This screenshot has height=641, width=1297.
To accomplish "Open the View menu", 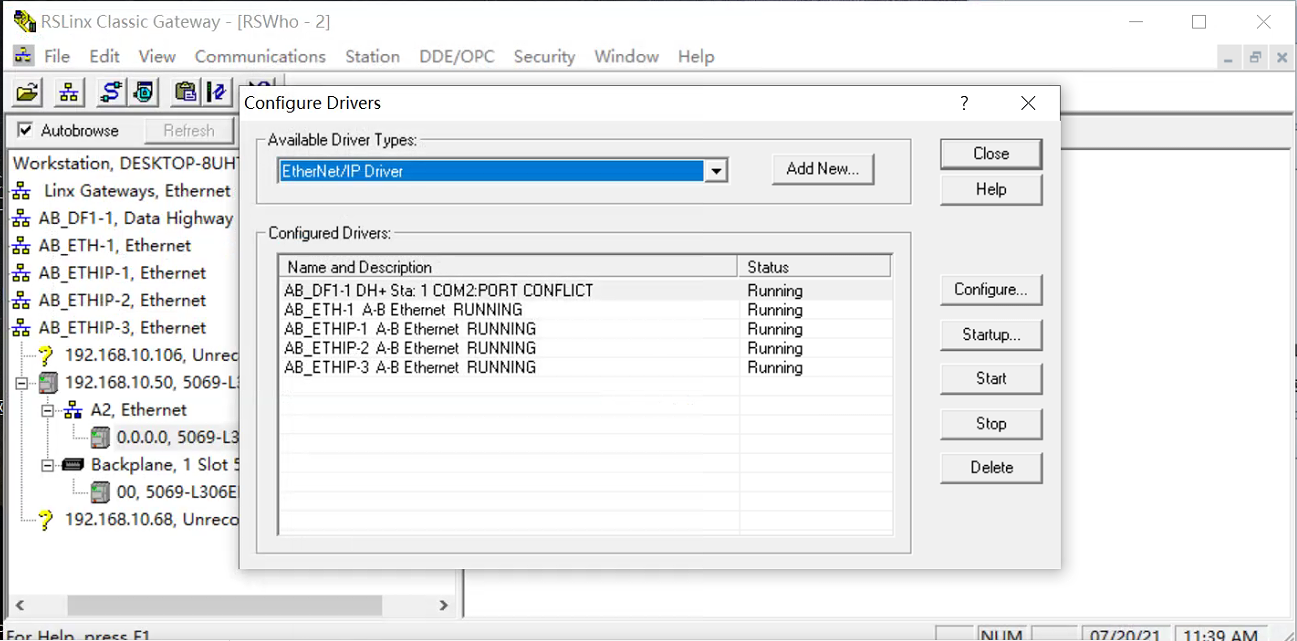I will point(157,56).
